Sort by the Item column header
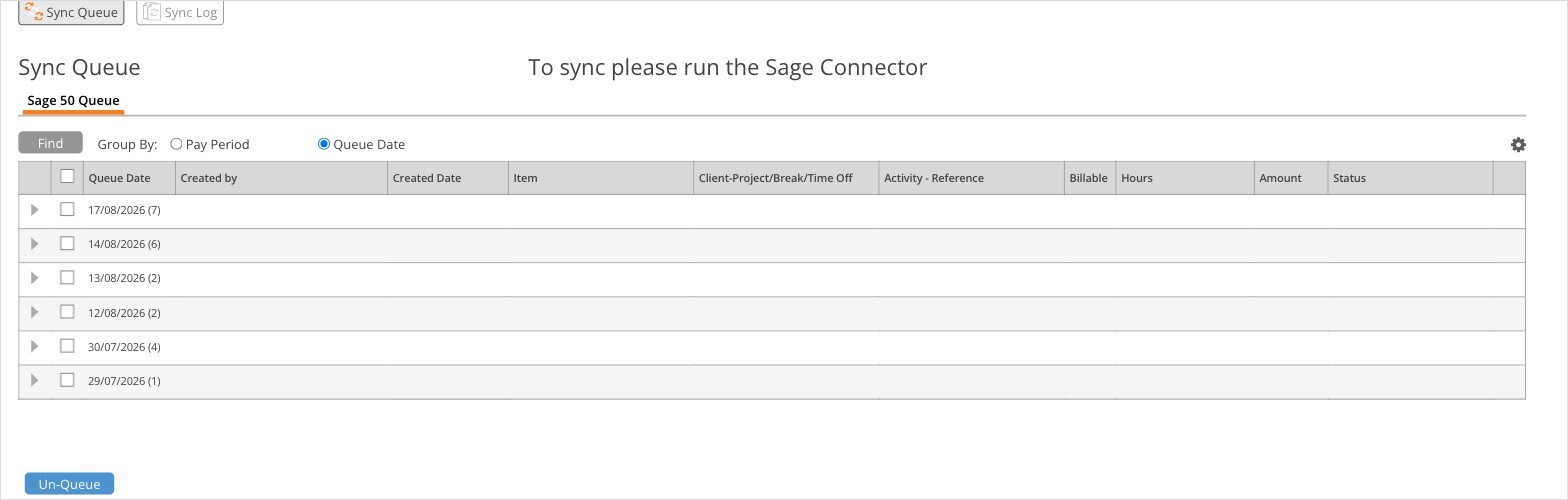 pyautogui.click(x=601, y=178)
